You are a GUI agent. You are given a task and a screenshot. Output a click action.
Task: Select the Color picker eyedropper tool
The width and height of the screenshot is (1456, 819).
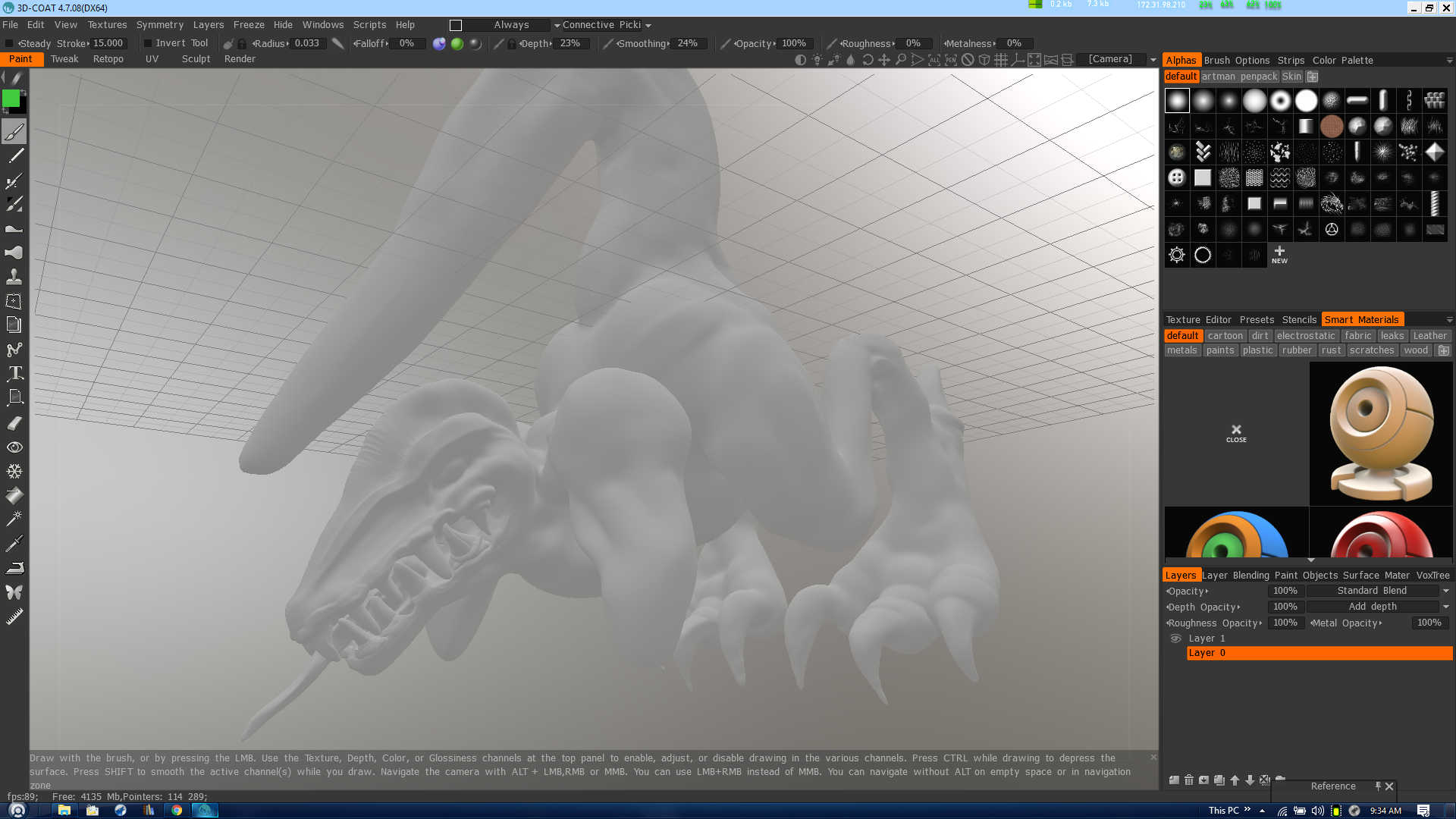click(14, 543)
